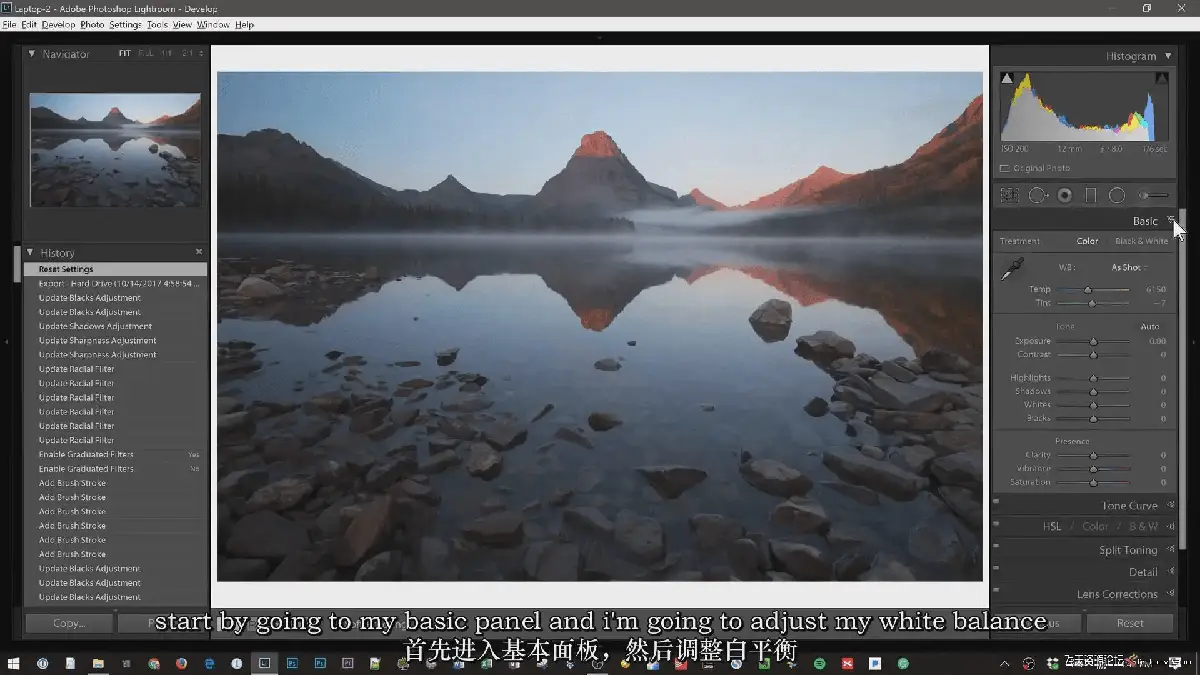1200x675 pixels.
Task: Select Reset Settings history step
Action: pyautogui.click(x=115, y=269)
